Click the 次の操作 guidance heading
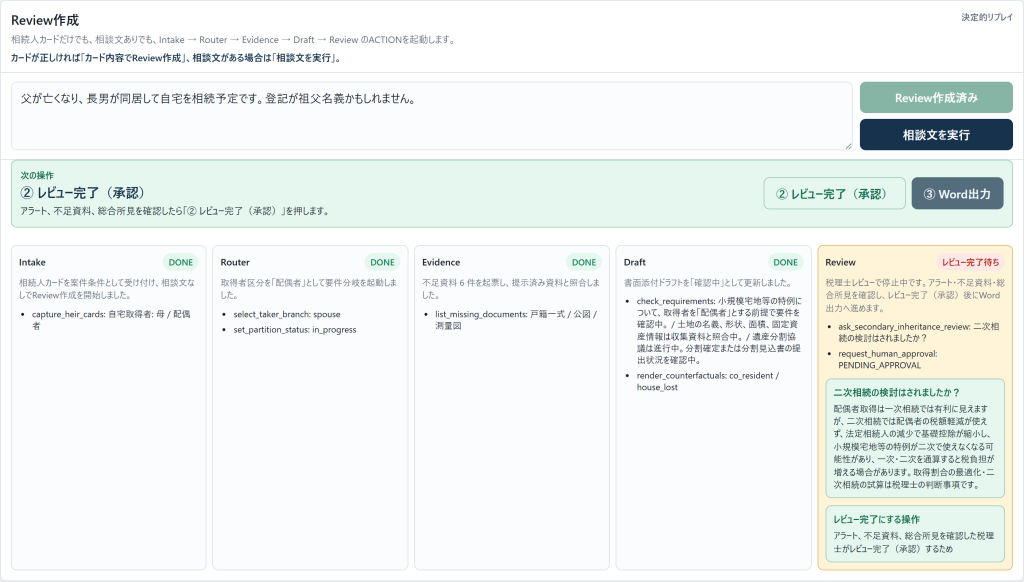This screenshot has width=1024, height=582. pyautogui.click(x=37, y=176)
